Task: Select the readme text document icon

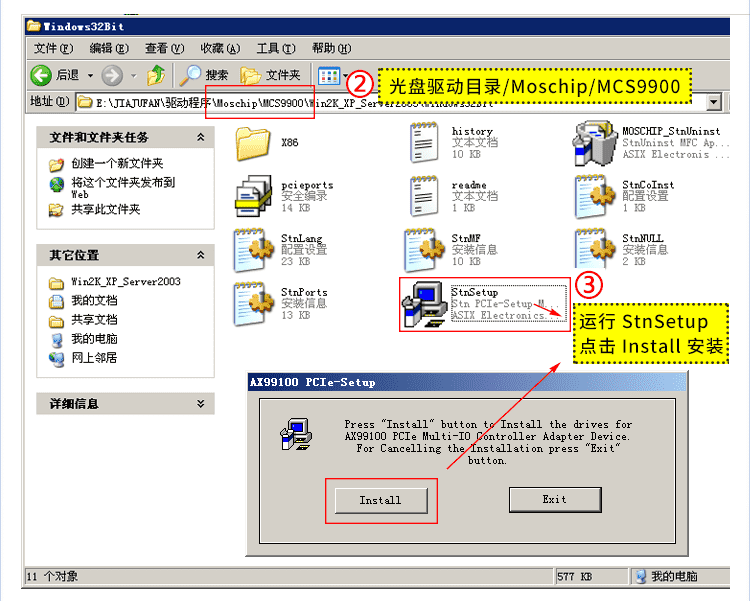Action: tap(424, 196)
